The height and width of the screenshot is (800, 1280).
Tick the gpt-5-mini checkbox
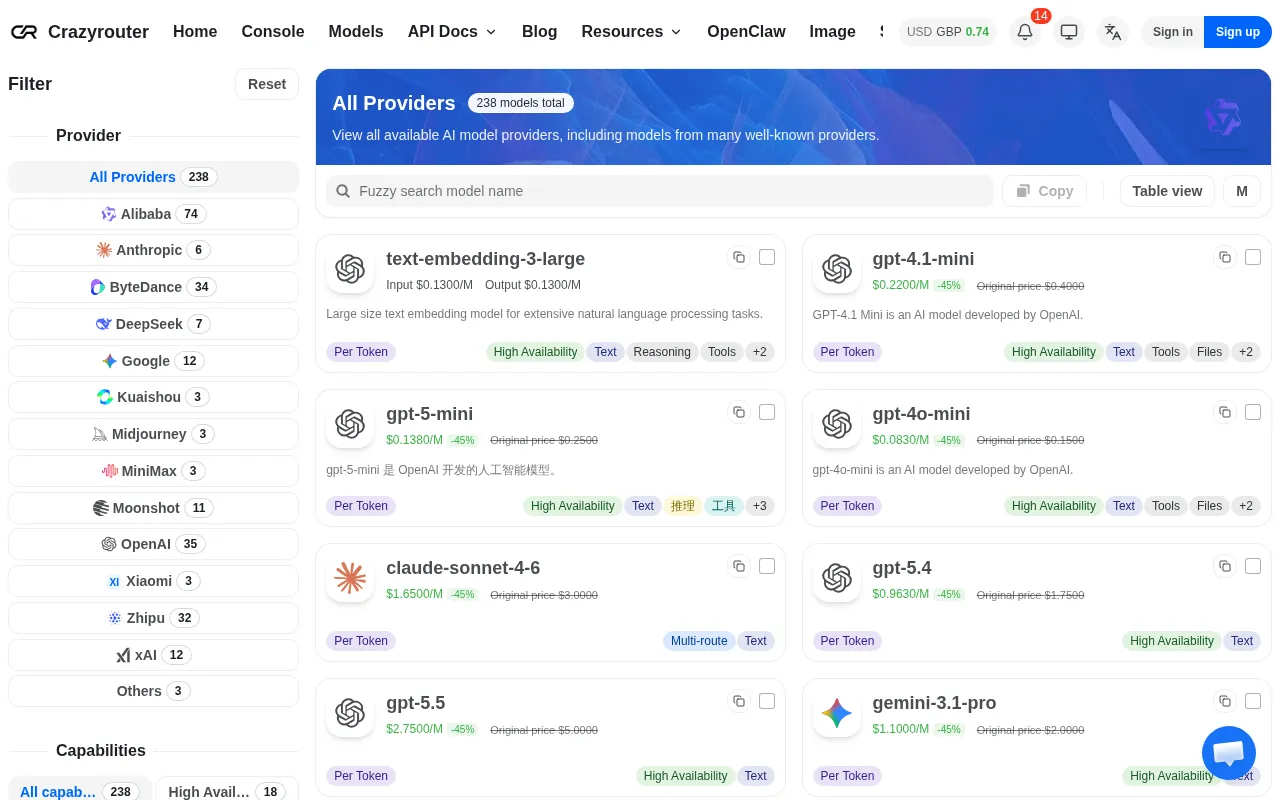click(x=767, y=412)
